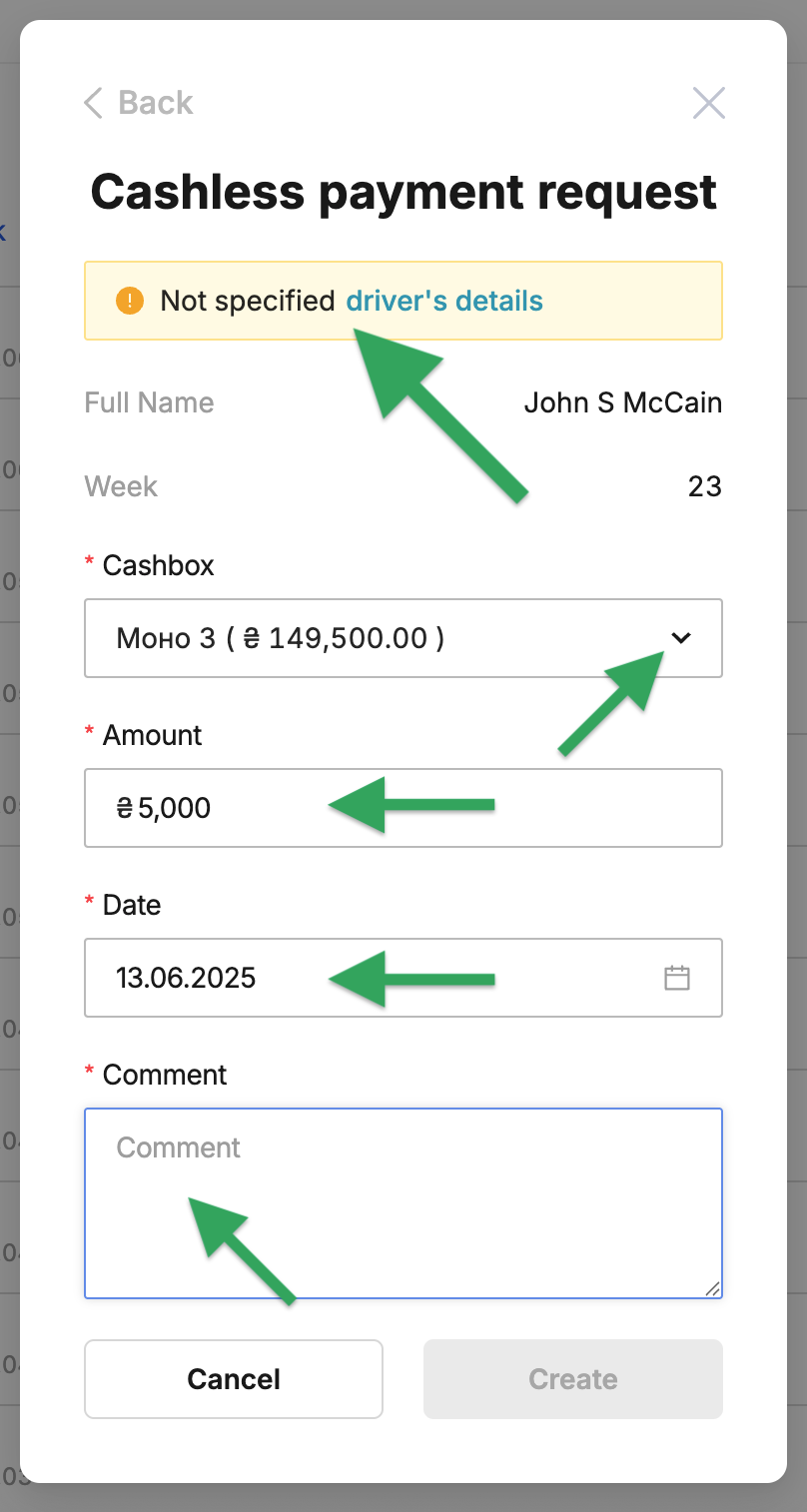Screen dimensions: 807x1512
Task: Expand the Cashbox dropdown chevron
Action: click(x=681, y=638)
